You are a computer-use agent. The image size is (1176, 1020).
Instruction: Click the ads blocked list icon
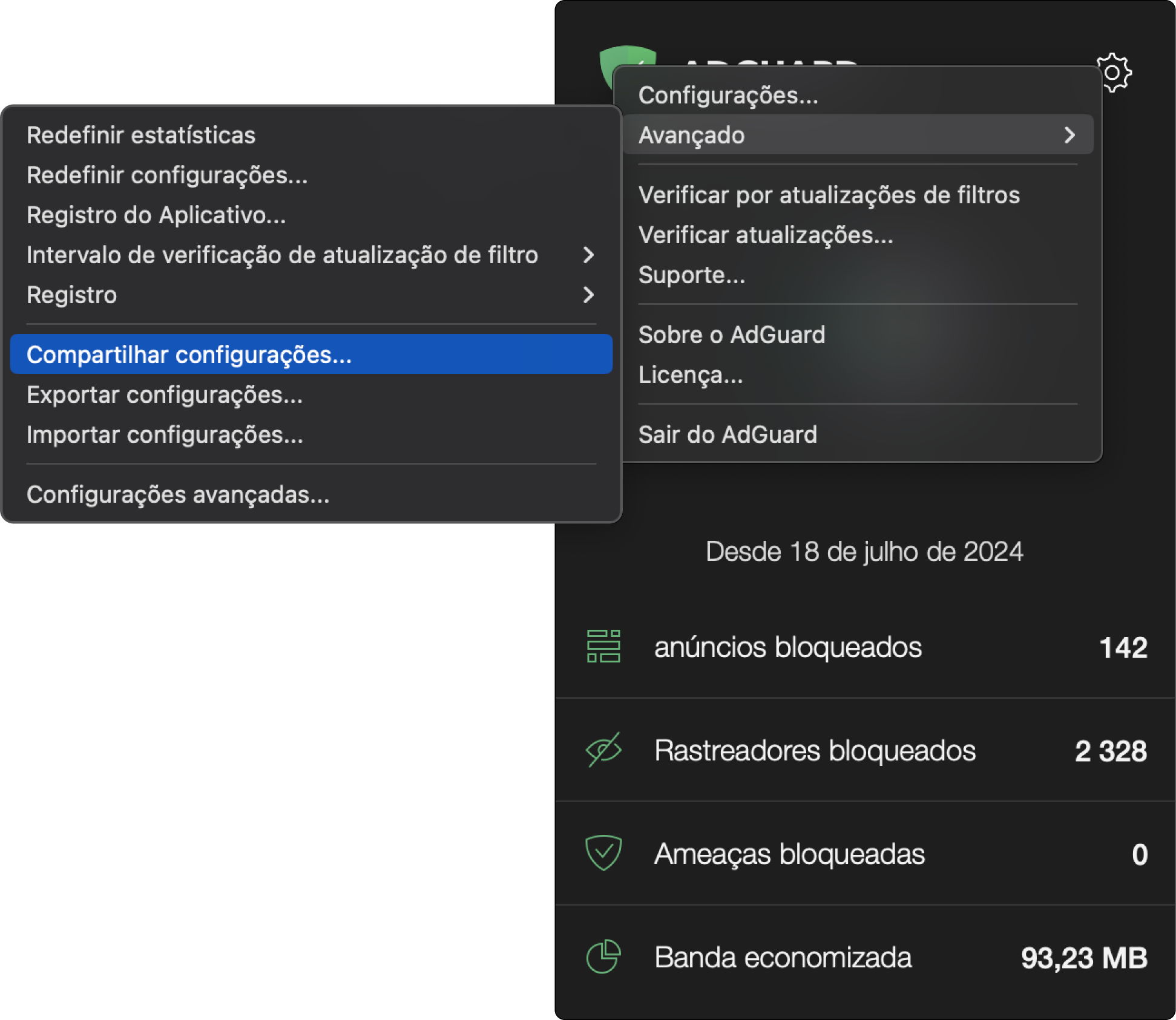603,646
